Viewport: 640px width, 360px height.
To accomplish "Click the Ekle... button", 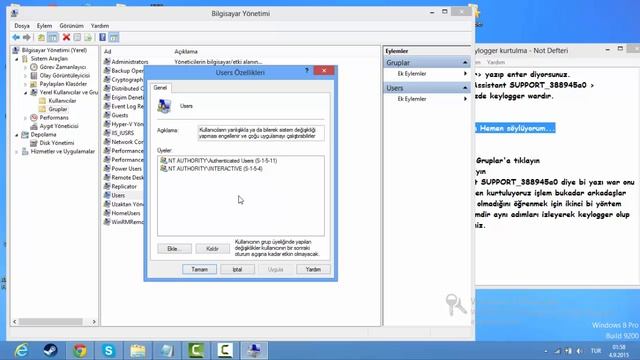I will tap(174, 249).
